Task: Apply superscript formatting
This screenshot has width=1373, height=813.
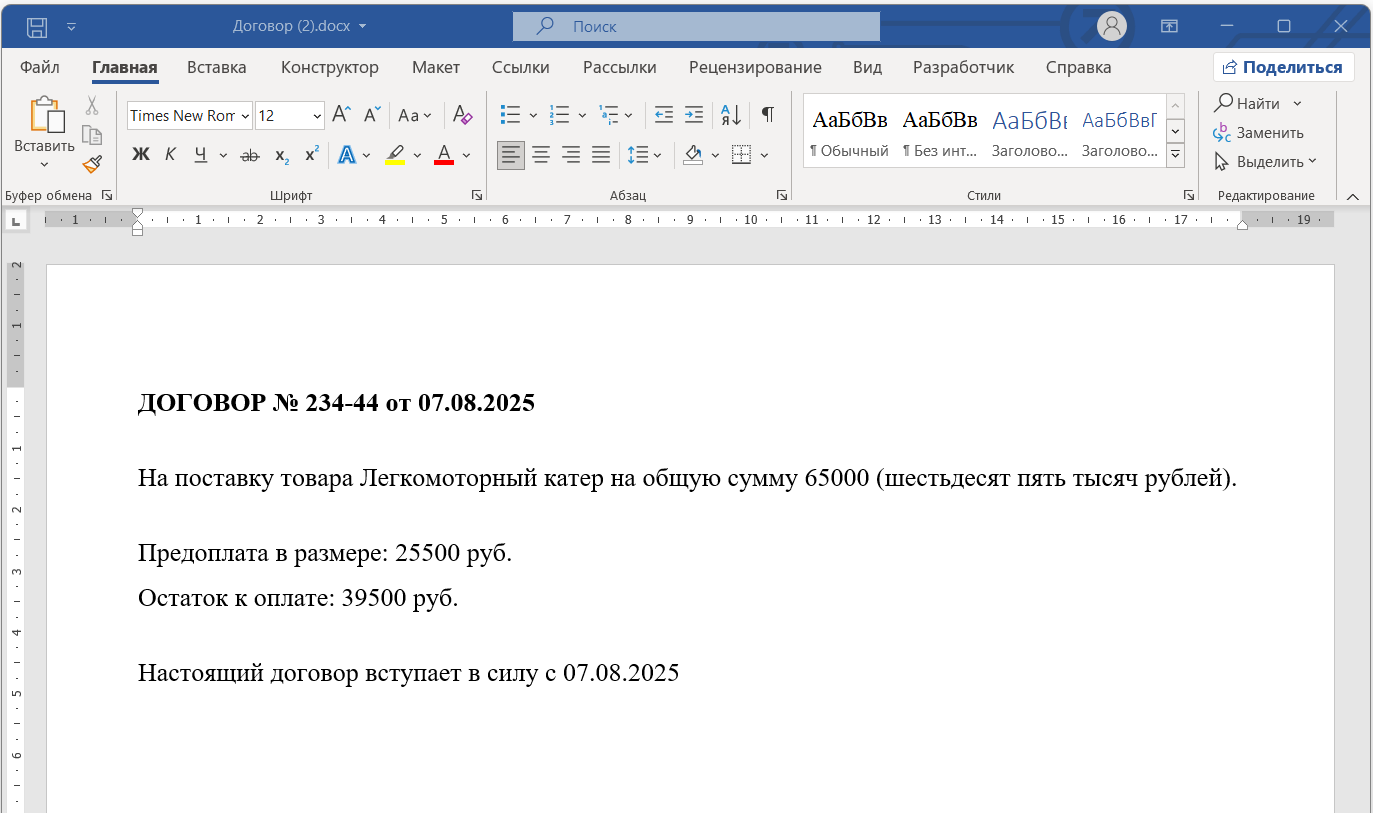Action: [312, 155]
